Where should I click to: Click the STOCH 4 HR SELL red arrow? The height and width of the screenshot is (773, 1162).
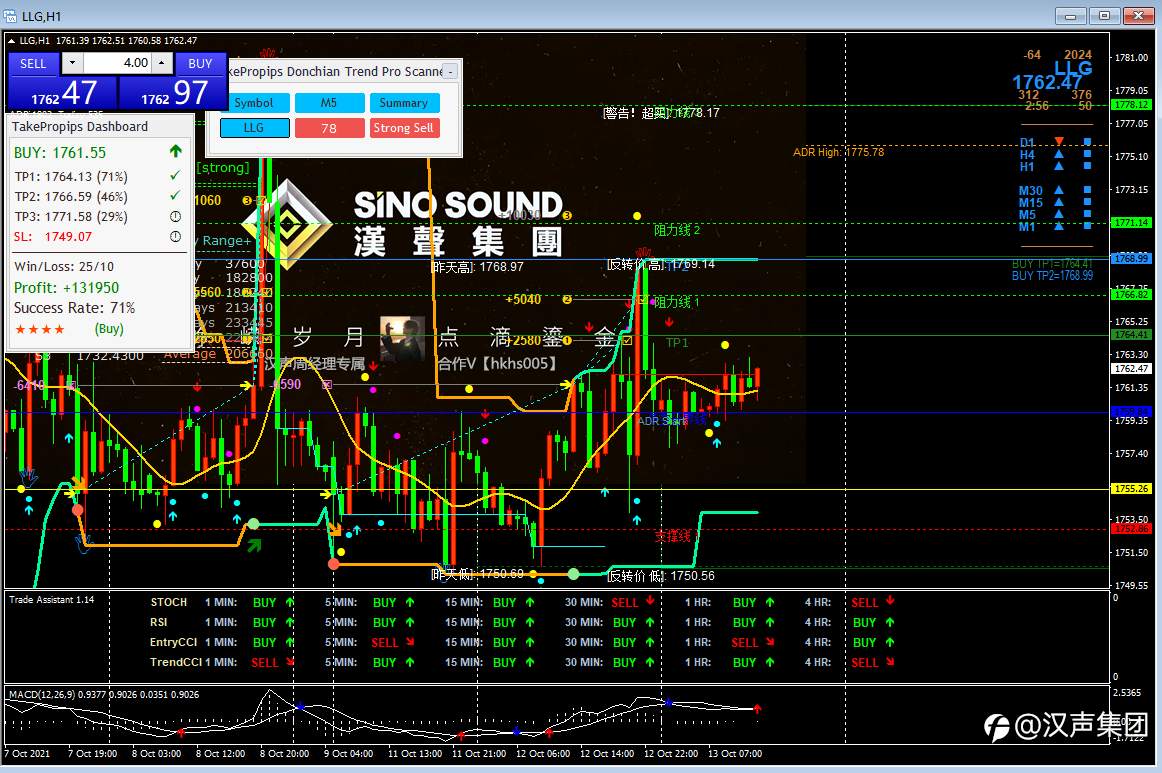(x=890, y=601)
